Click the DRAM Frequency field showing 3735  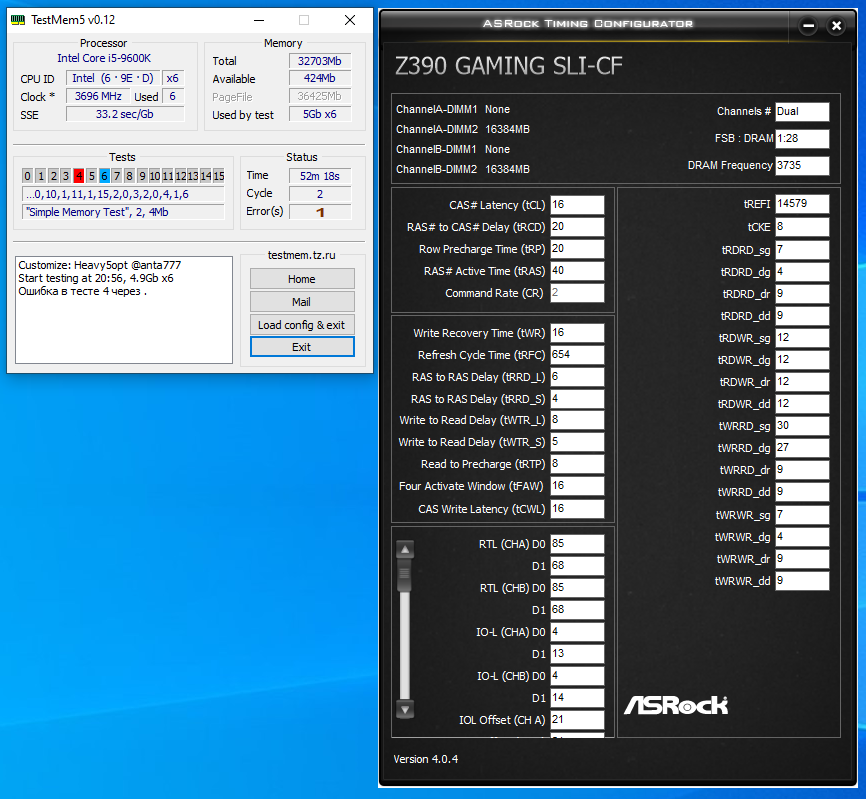click(x=802, y=166)
